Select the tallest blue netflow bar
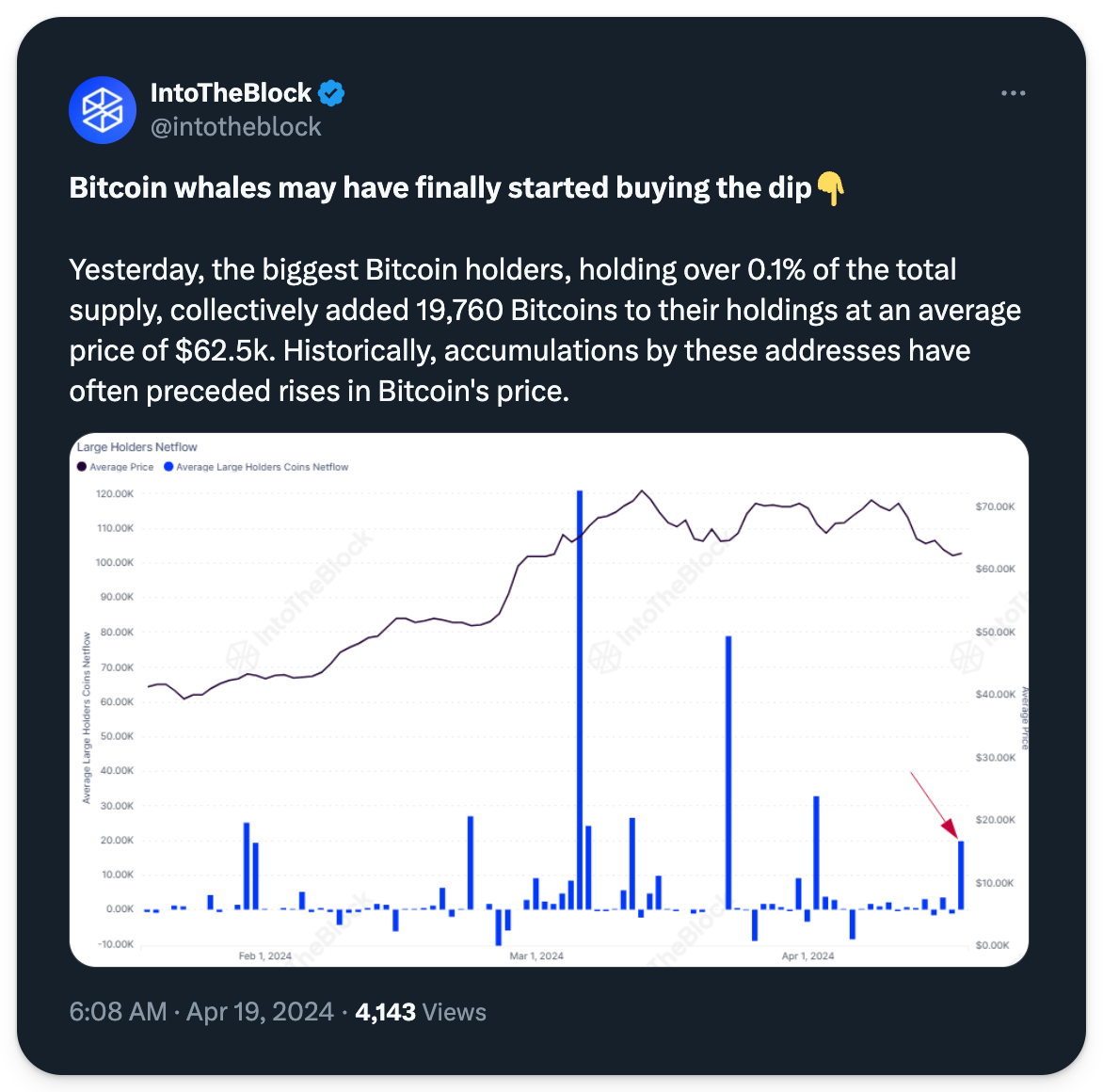1103x1092 pixels. tap(580, 697)
